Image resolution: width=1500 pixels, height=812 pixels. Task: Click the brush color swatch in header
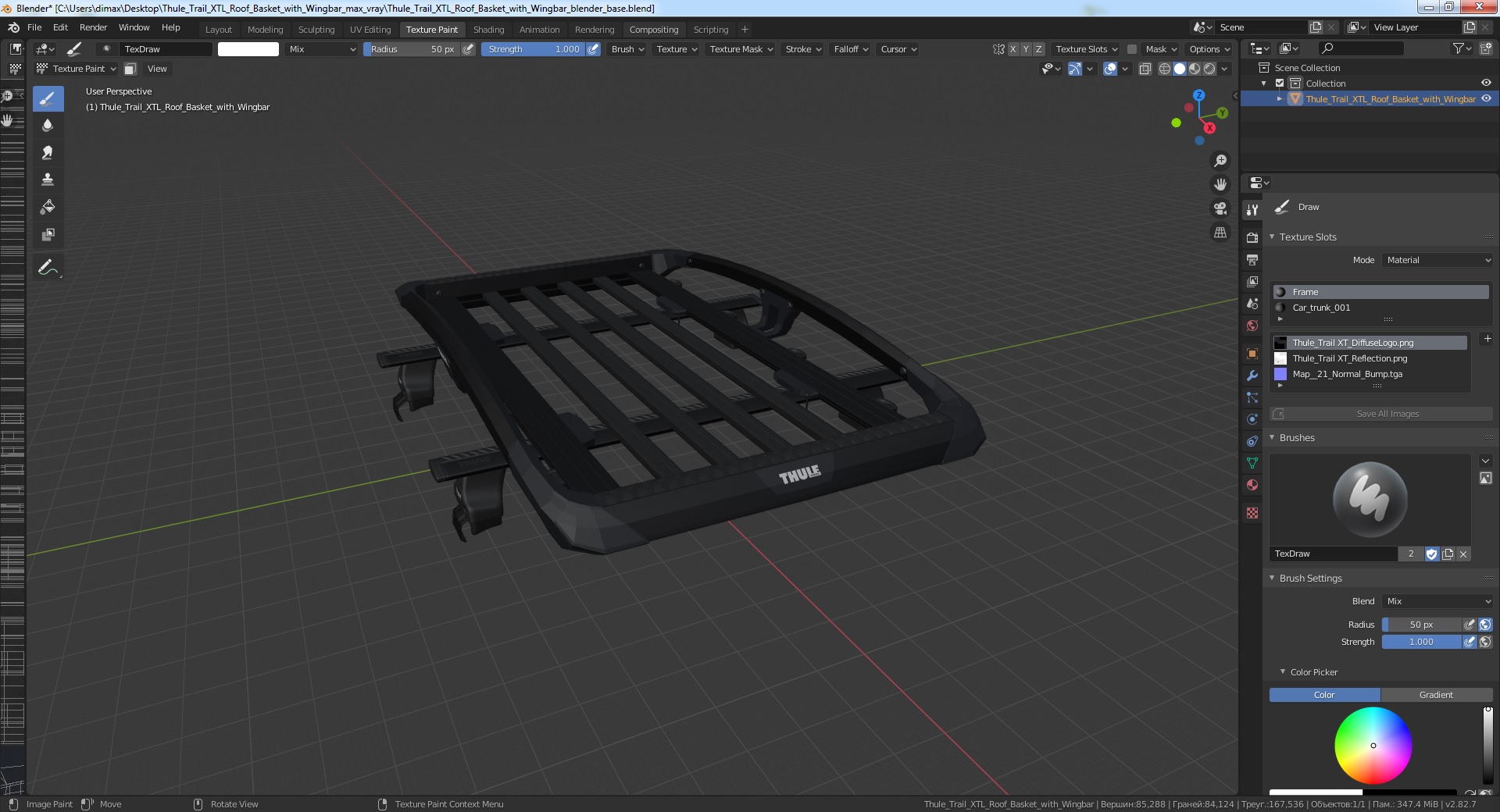click(x=248, y=49)
